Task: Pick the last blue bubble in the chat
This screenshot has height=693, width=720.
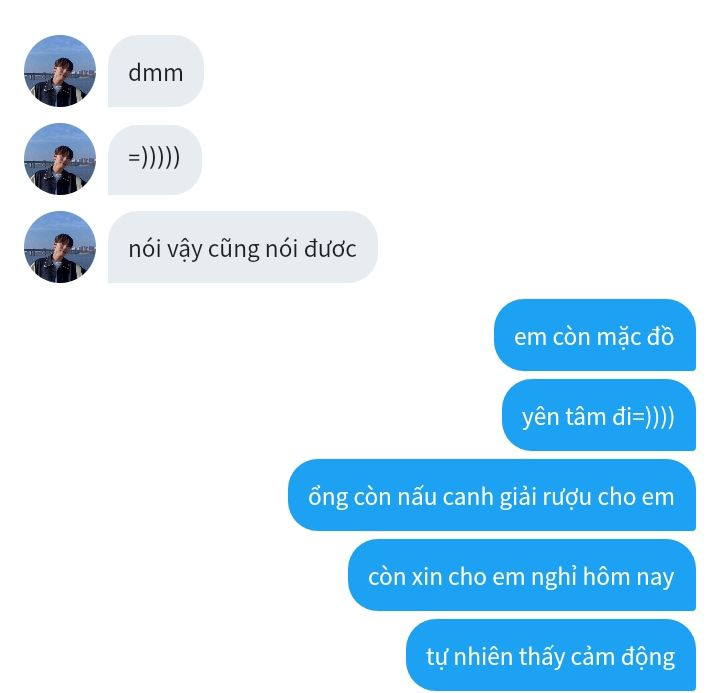Action: pyautogui.click(x=551, y=655)
